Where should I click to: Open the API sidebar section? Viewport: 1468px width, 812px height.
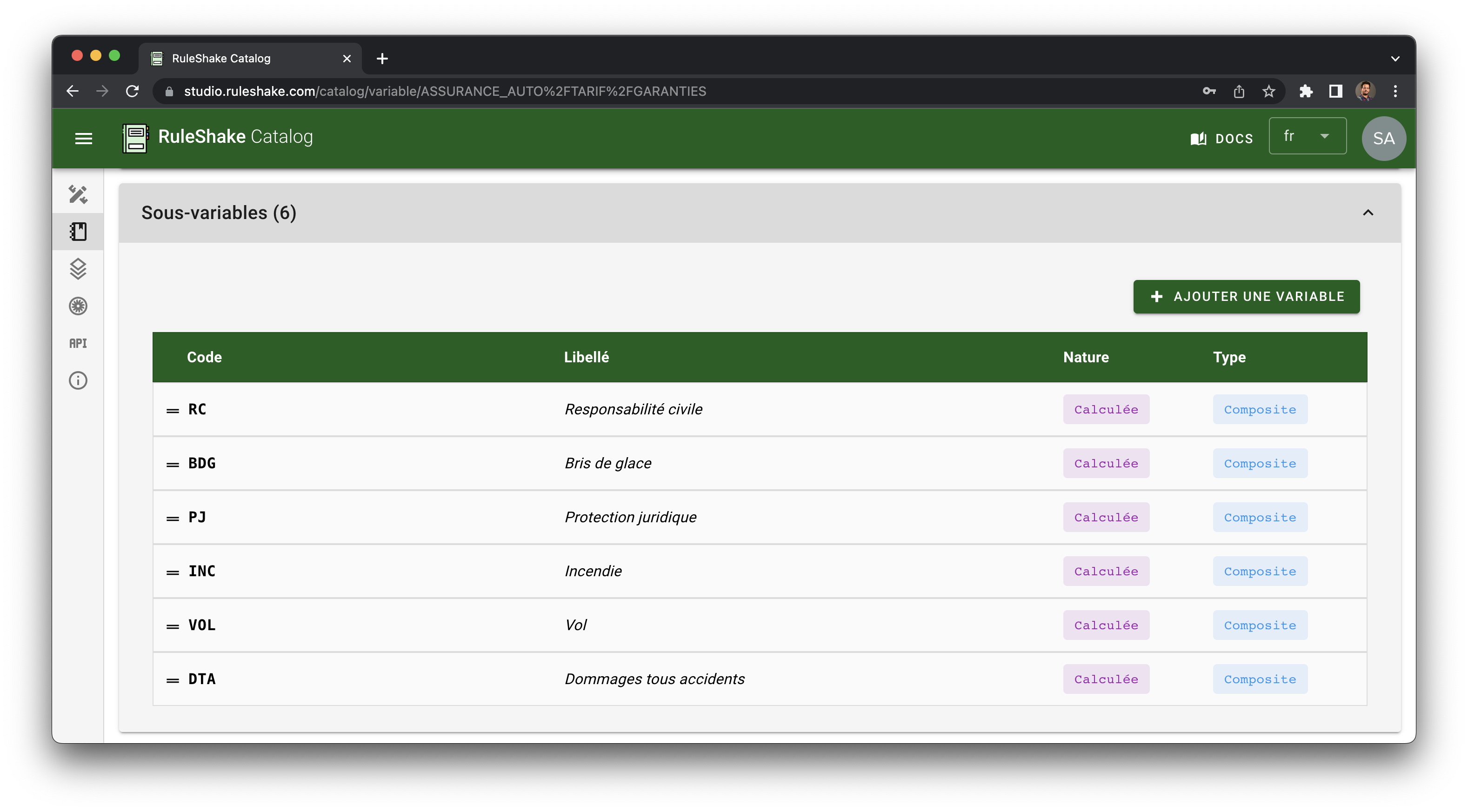point(78,343)
